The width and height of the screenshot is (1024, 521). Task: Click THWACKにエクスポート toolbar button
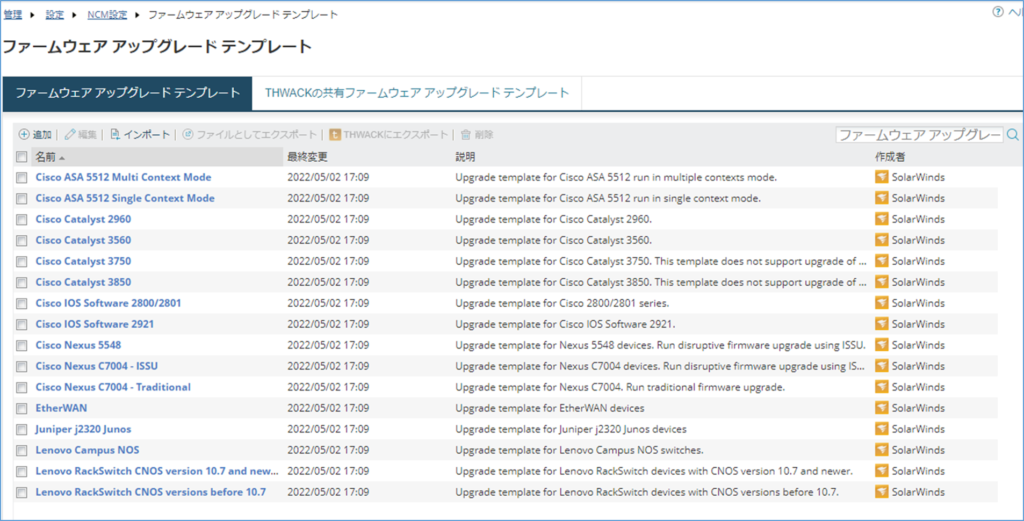(389, 135)
